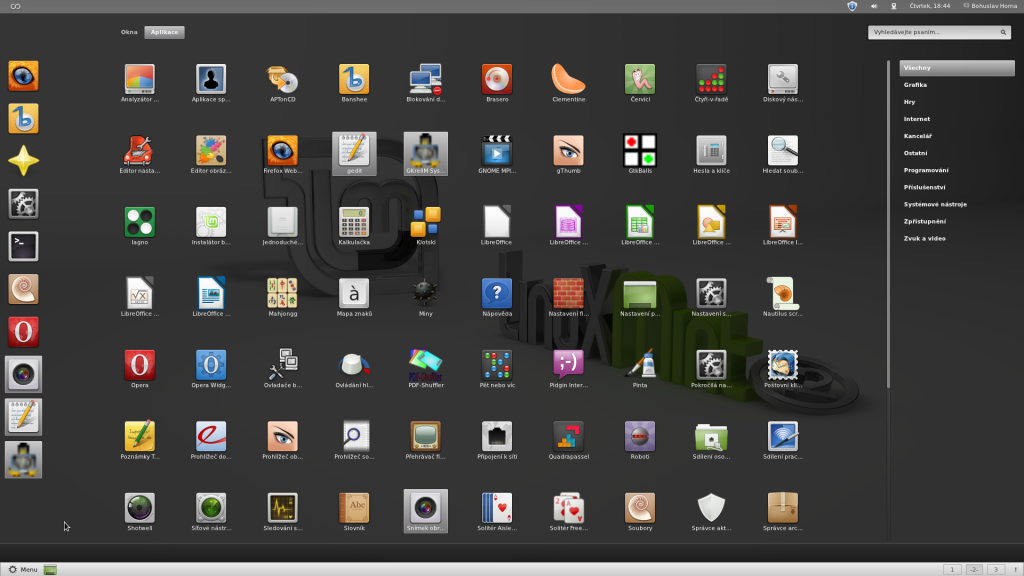Click the shield icon in the top panel
Image resolution: width=1024 pixels, height=576 pixels.
pos(852,6)
